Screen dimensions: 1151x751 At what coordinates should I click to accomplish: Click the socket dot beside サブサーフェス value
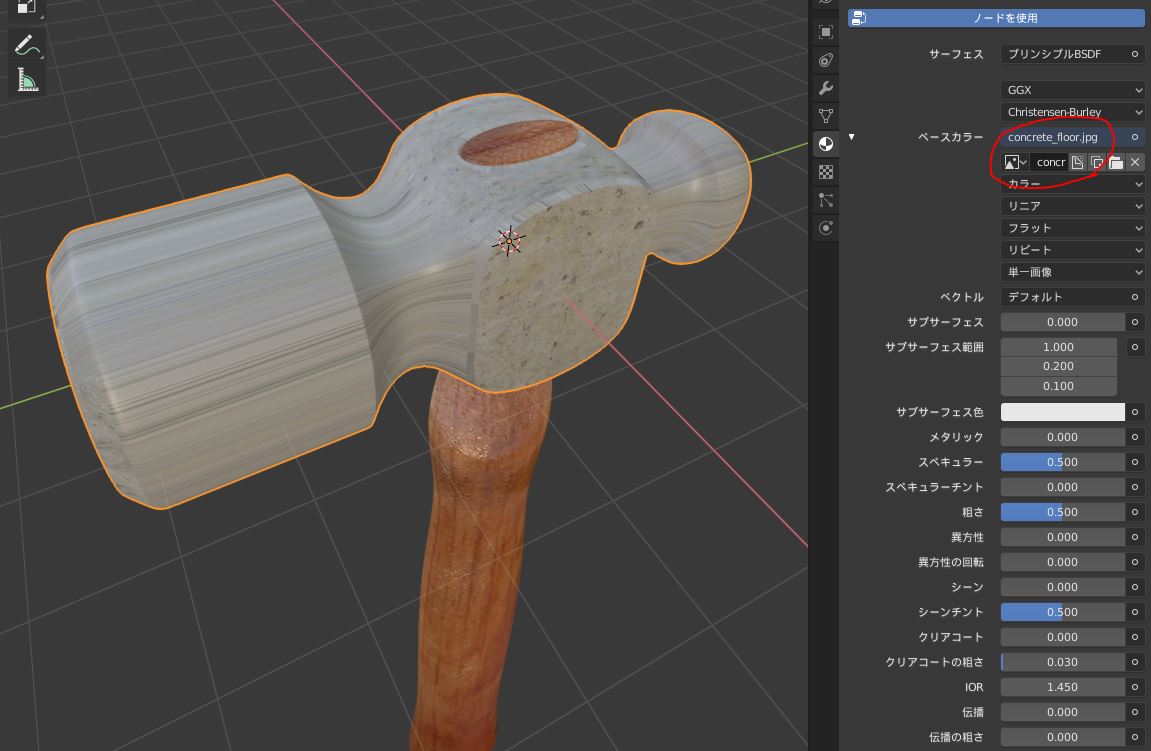pyautogui.click(x=1135, y=322)
